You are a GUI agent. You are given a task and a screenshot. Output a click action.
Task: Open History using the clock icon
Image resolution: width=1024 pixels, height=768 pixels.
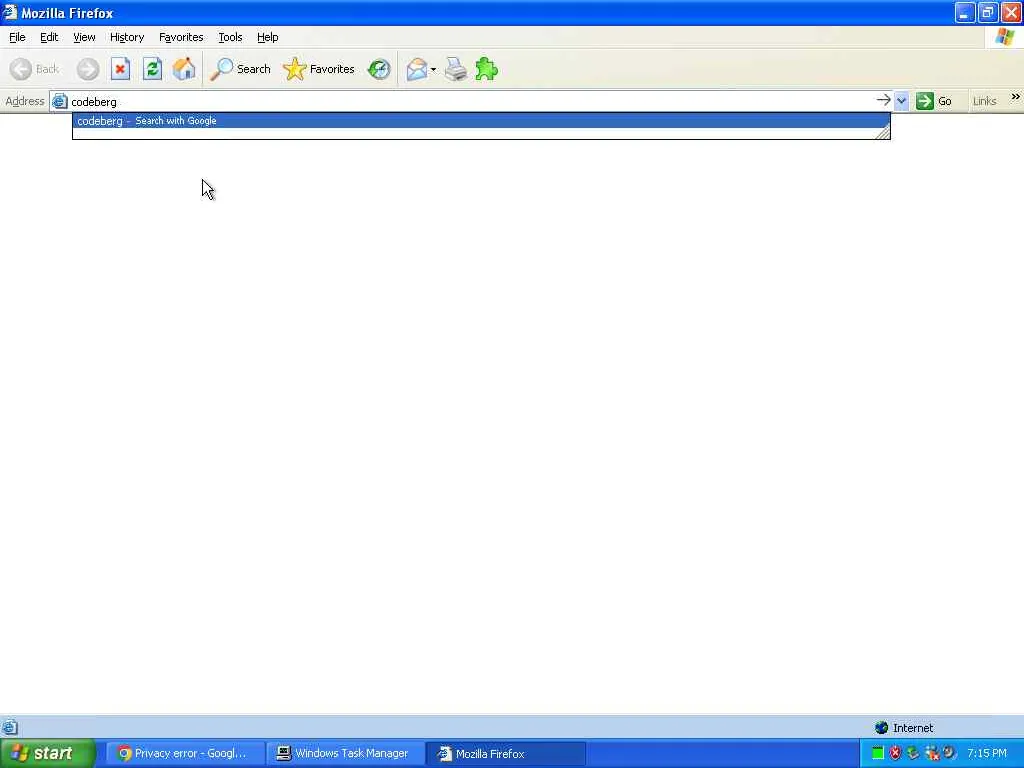tap(379, 69)
